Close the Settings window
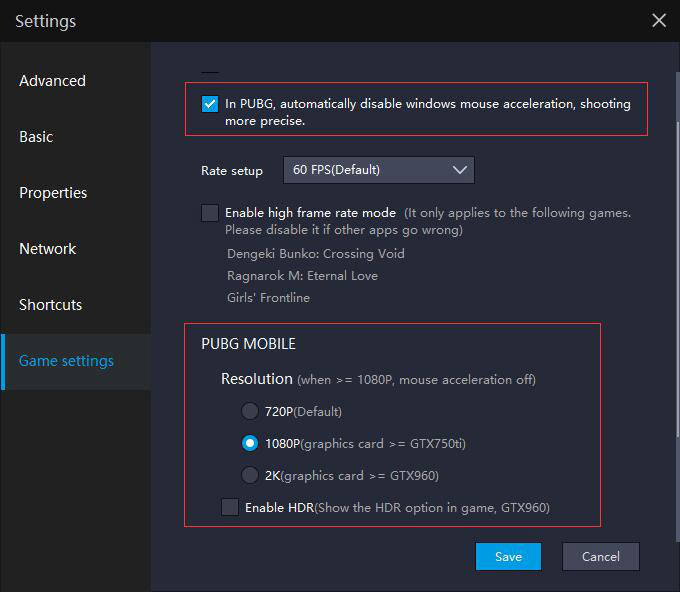Viewport: 680px width, 592px height. (x=659, y=20)
